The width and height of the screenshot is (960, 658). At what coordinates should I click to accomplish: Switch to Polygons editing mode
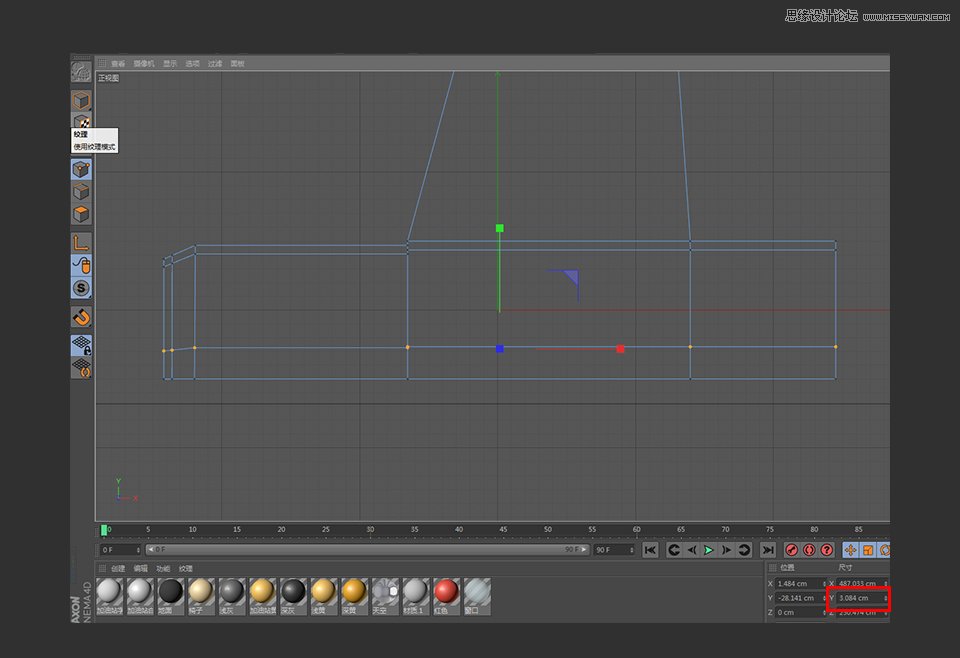[81, 213]
